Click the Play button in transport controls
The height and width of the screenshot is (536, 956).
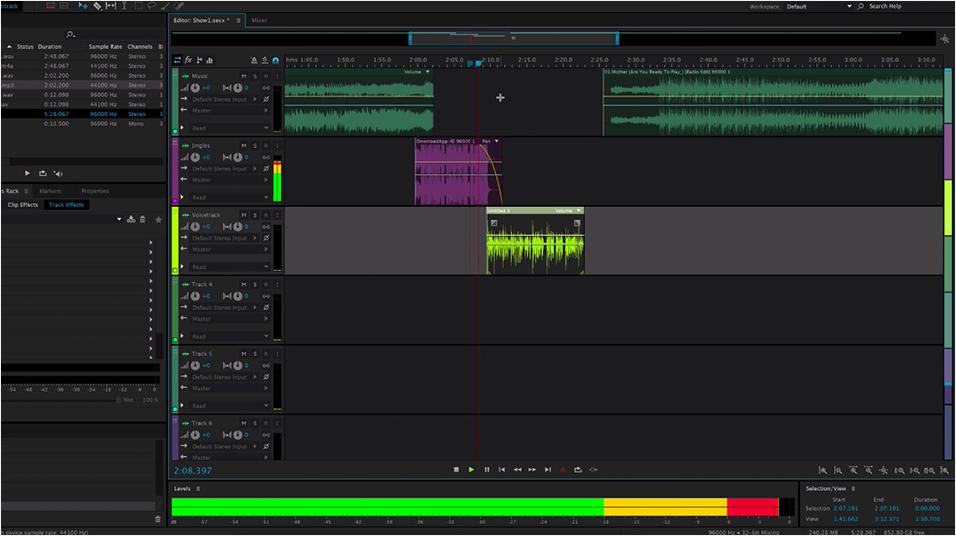[471, 469]
